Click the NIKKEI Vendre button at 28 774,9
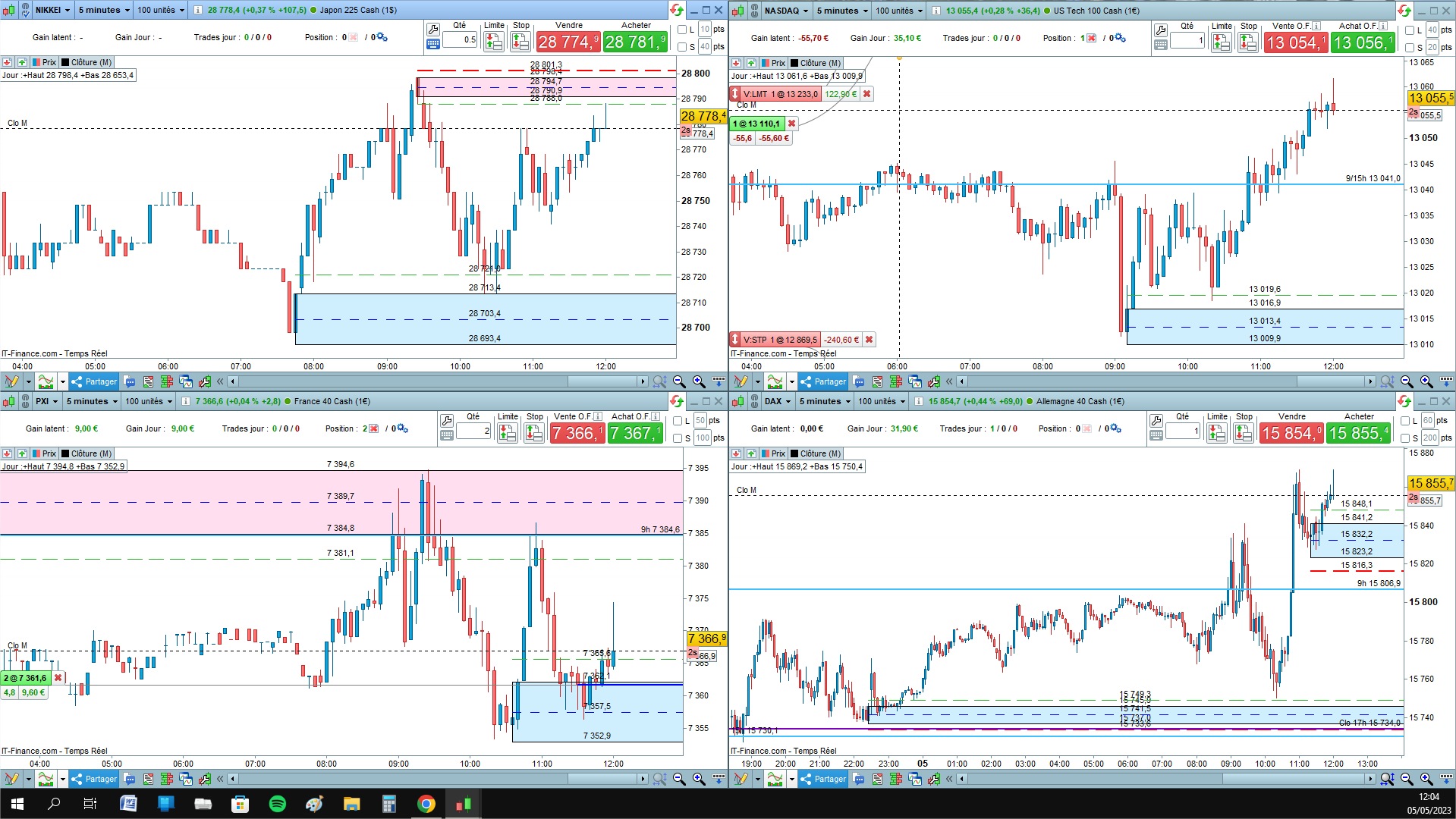 tap(568, 42)
